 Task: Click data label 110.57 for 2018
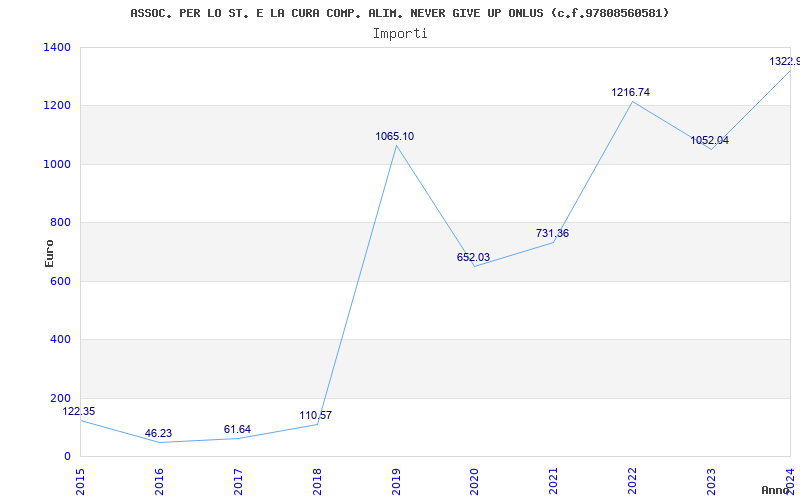tap(316, 415)
